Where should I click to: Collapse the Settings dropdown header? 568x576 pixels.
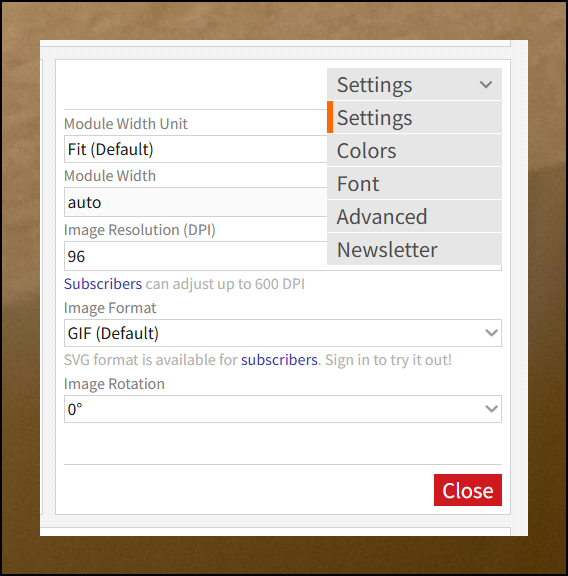[414, 84]
